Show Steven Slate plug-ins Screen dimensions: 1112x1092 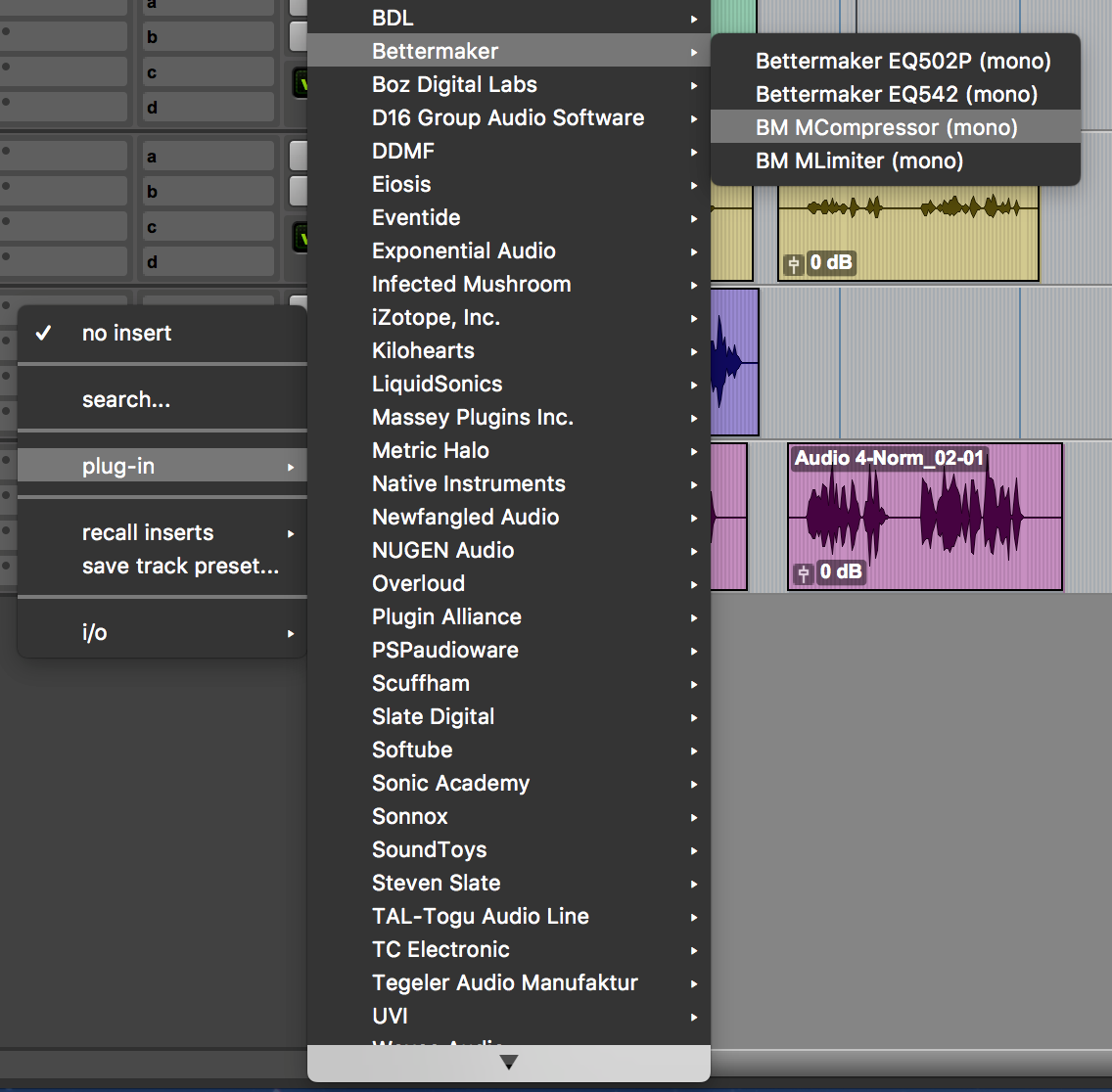508,885
